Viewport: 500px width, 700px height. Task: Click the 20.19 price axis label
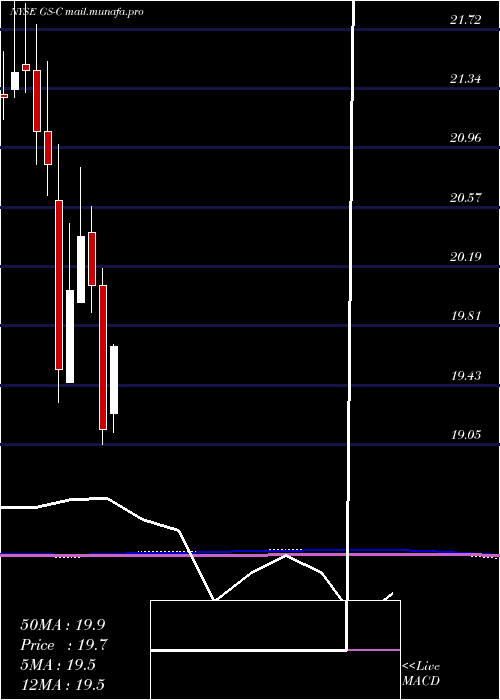pyautogui.click(x=466, y=257)
